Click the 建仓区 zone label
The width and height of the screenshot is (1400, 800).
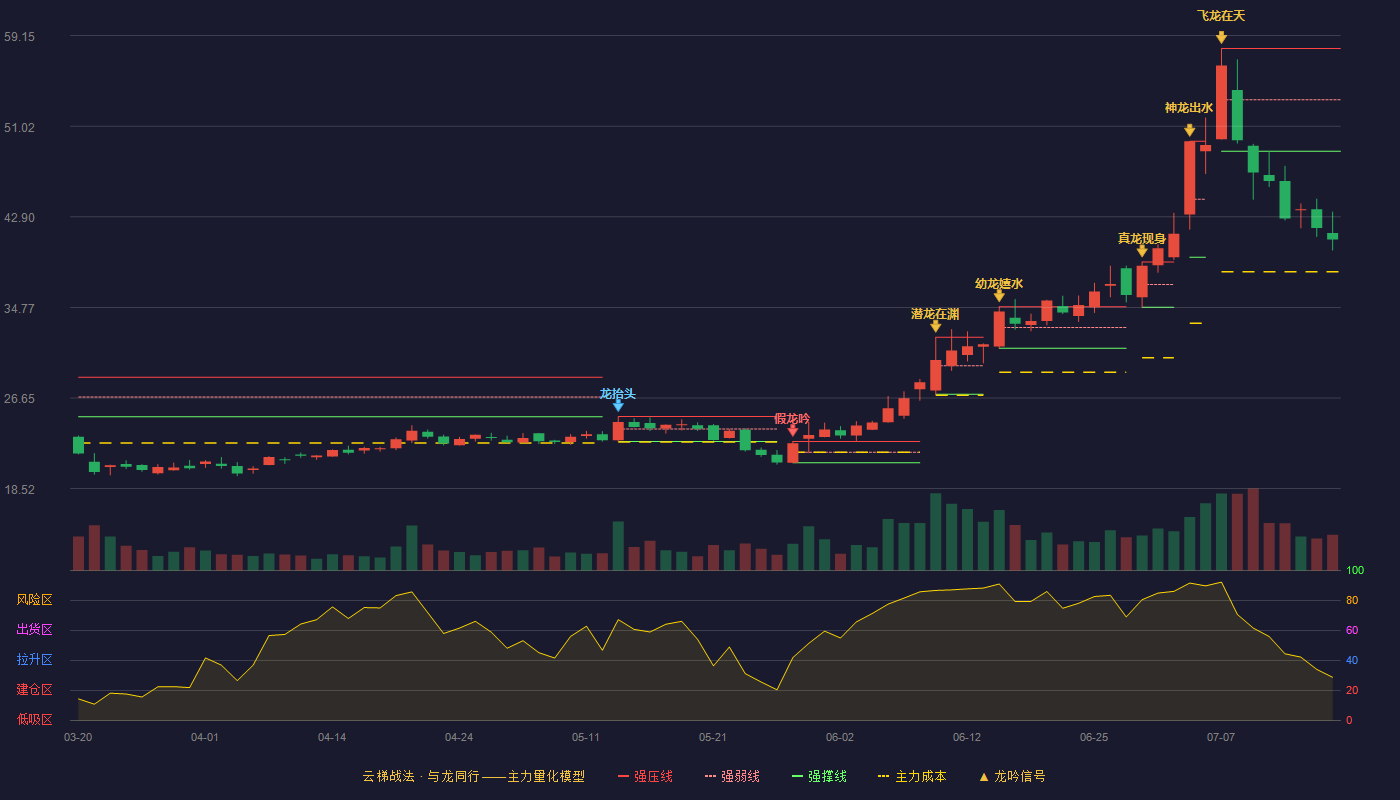click(35, 690)
